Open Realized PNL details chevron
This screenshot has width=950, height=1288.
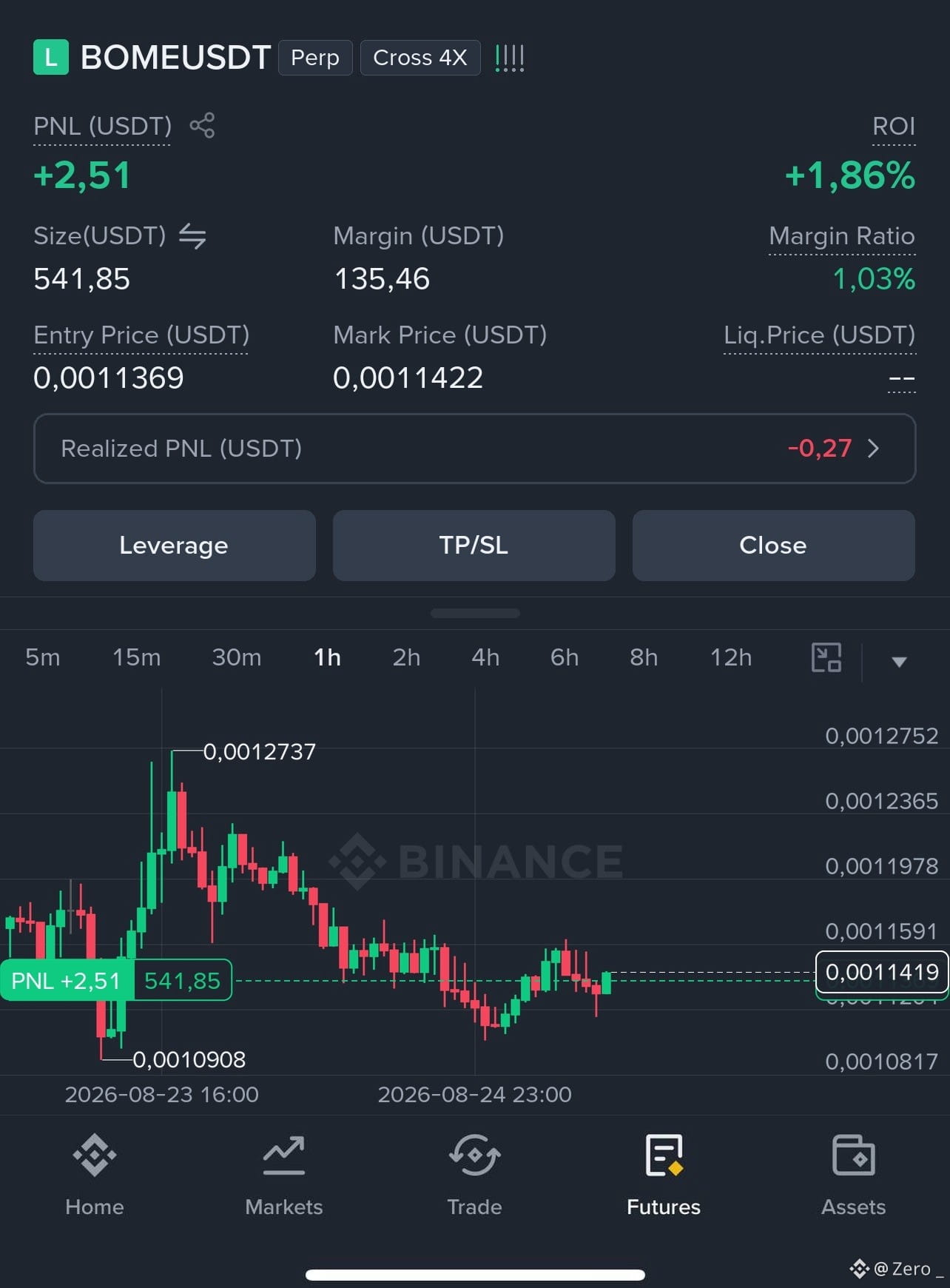873,449
